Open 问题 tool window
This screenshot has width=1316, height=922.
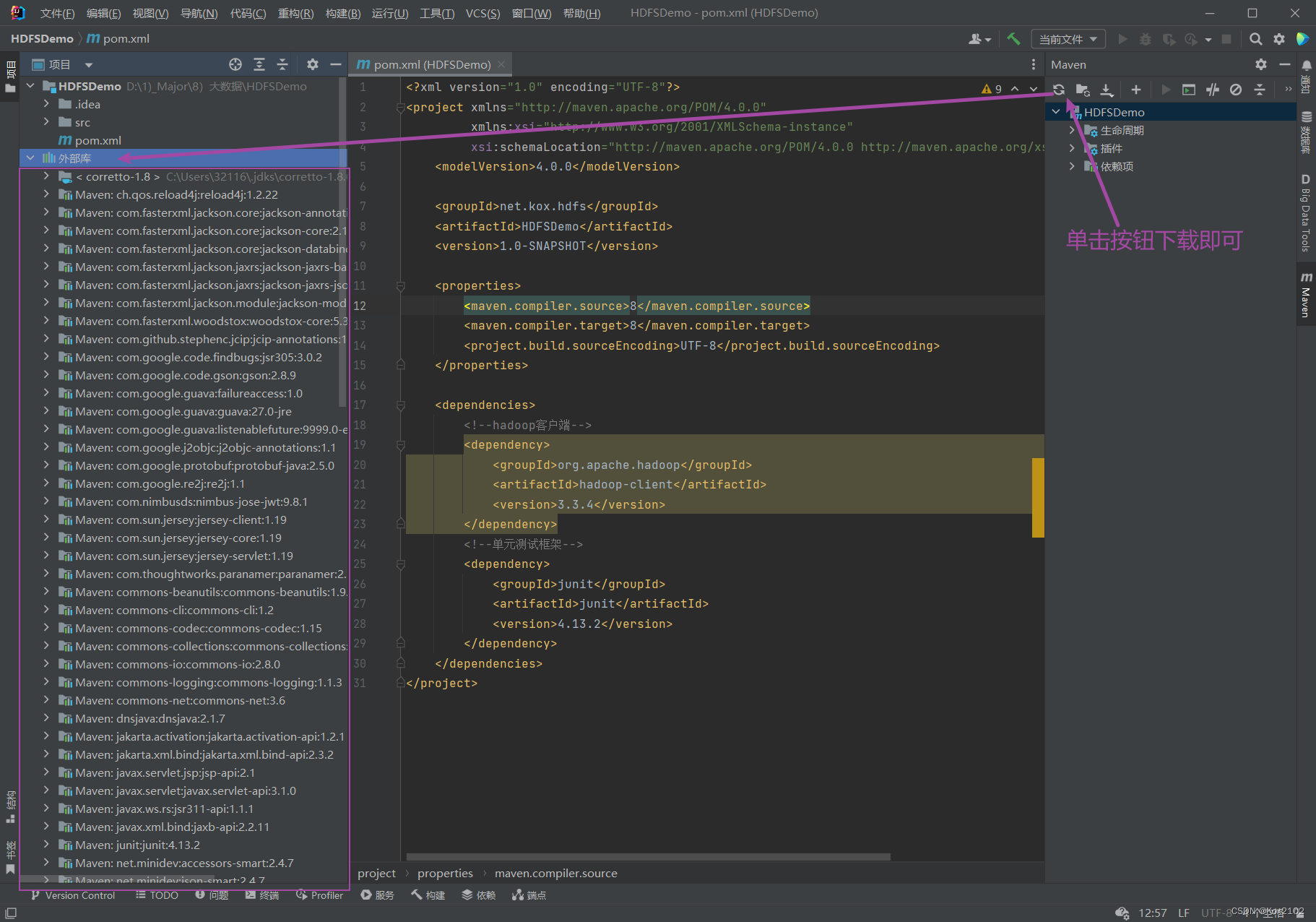212,895
